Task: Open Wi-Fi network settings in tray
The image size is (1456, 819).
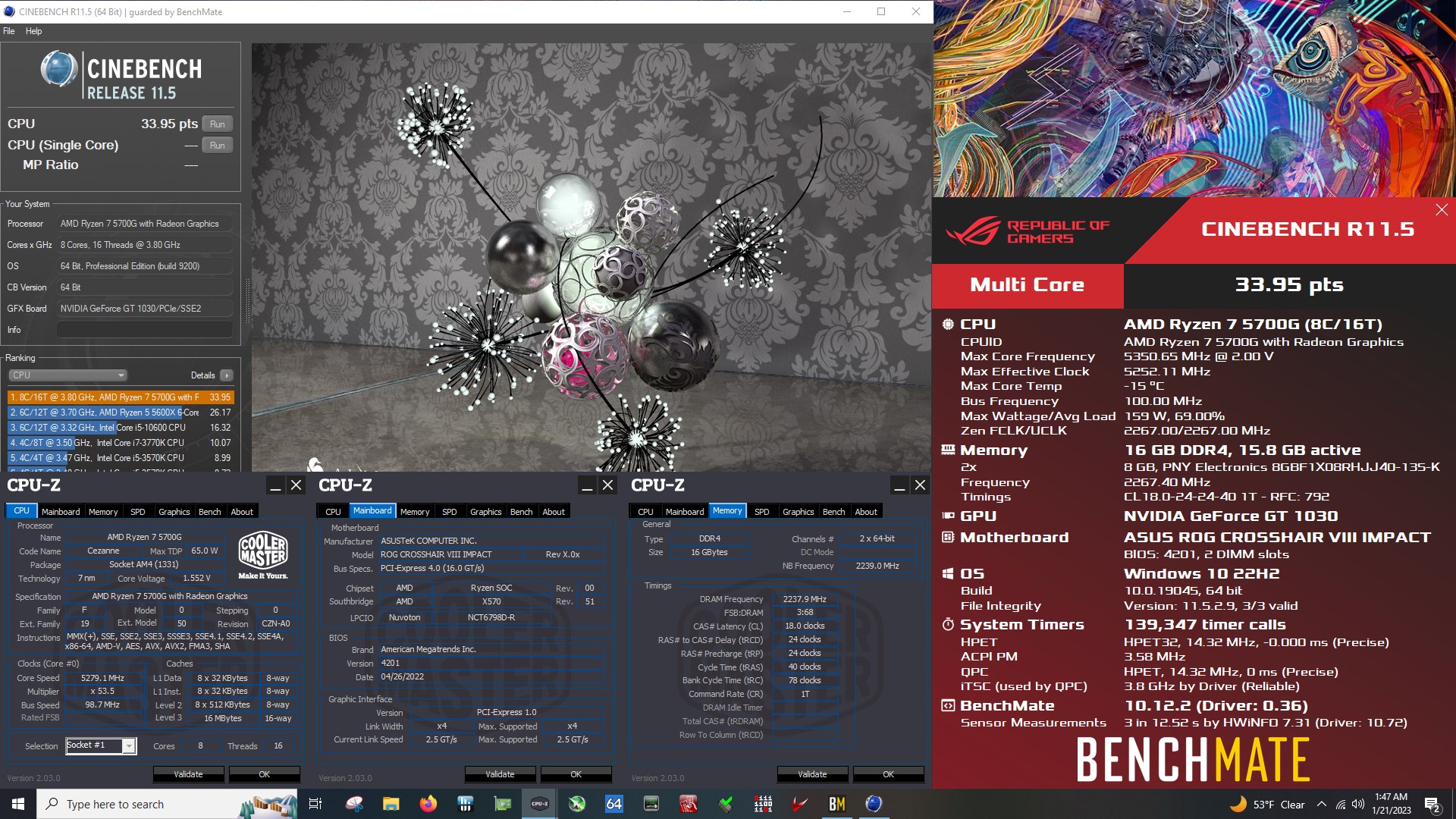Action: coord(1341,805)
